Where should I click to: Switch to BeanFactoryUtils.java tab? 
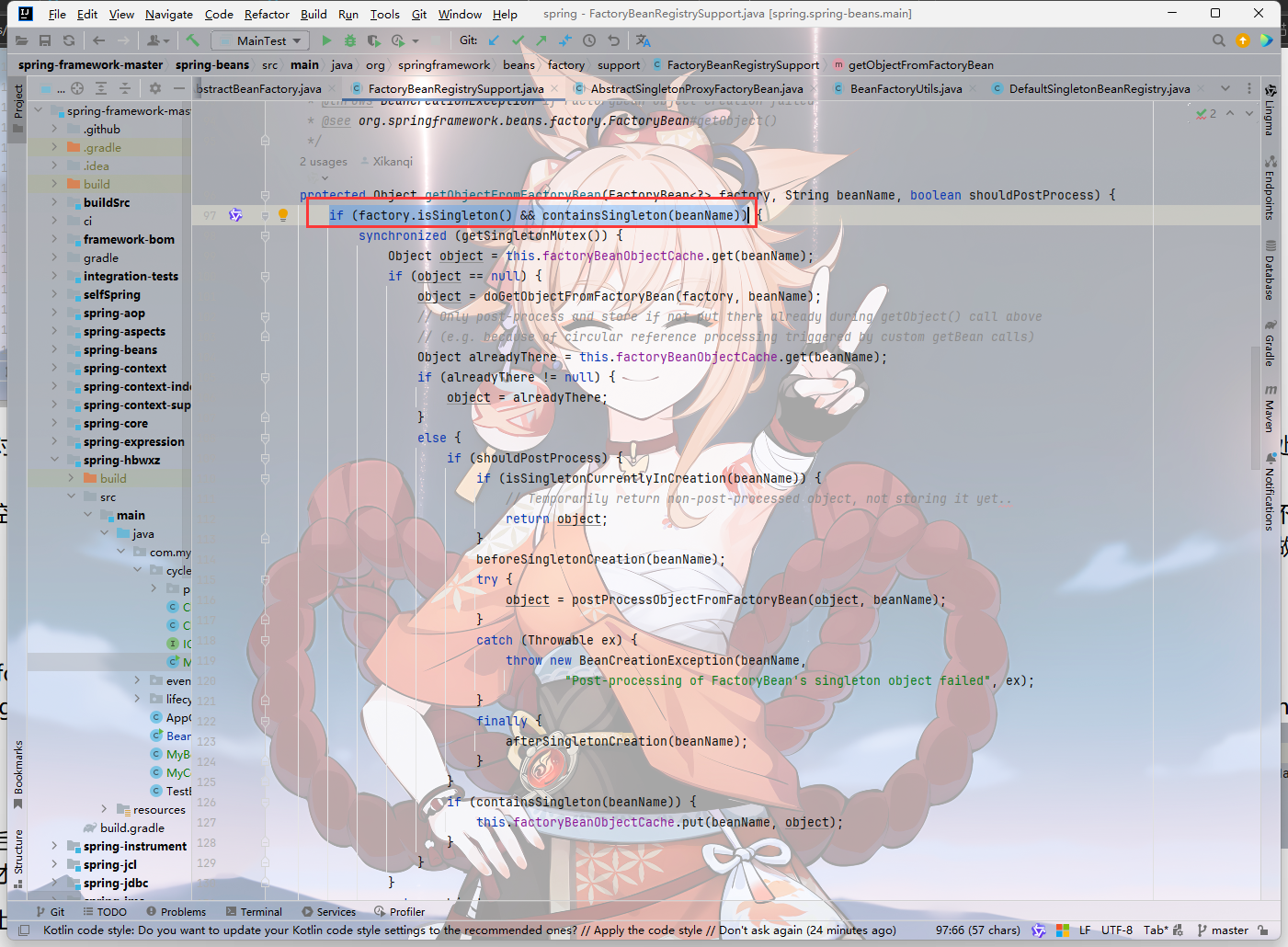pyautogui.click(x=906, y=88)
